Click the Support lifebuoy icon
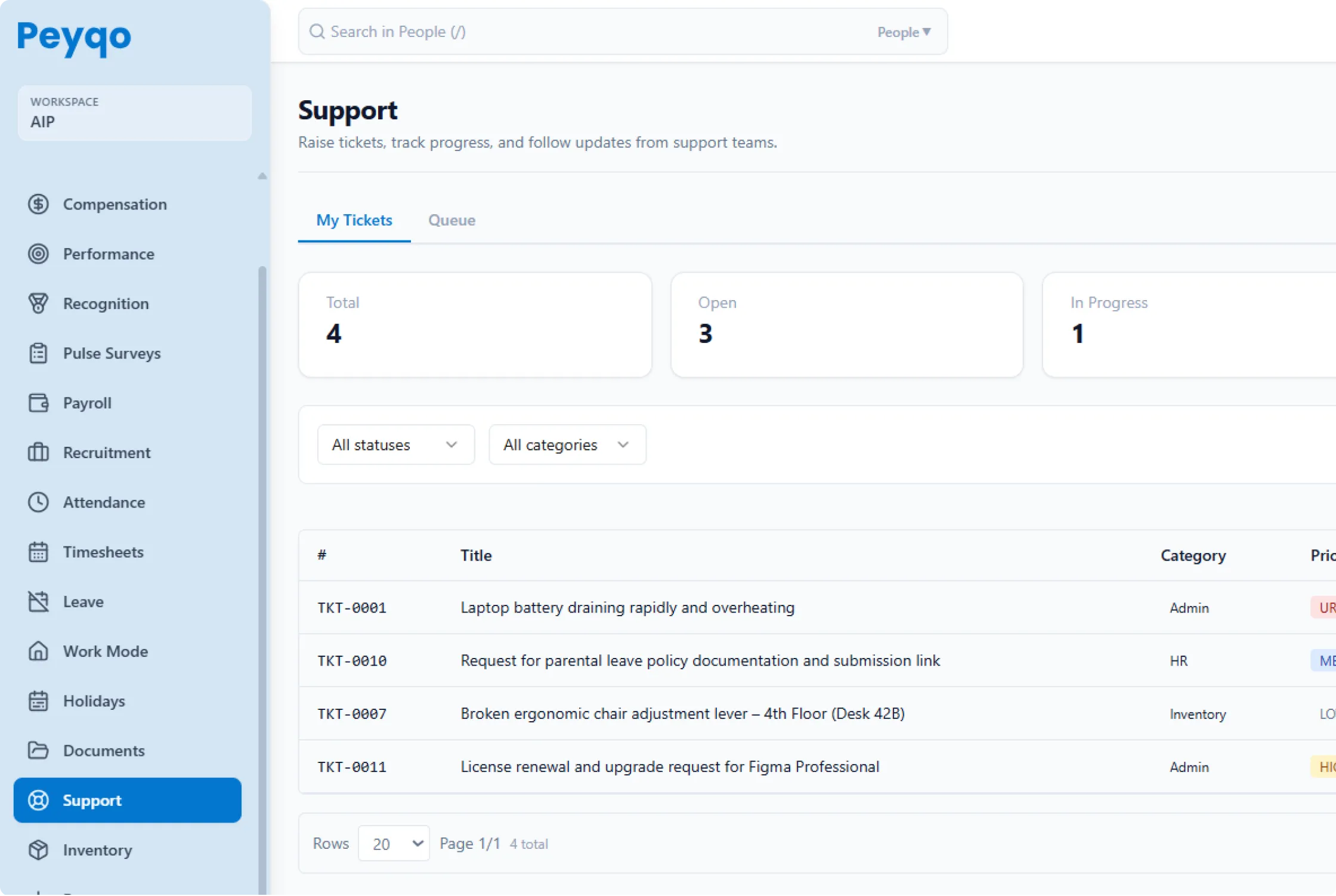 coord(38,800)
